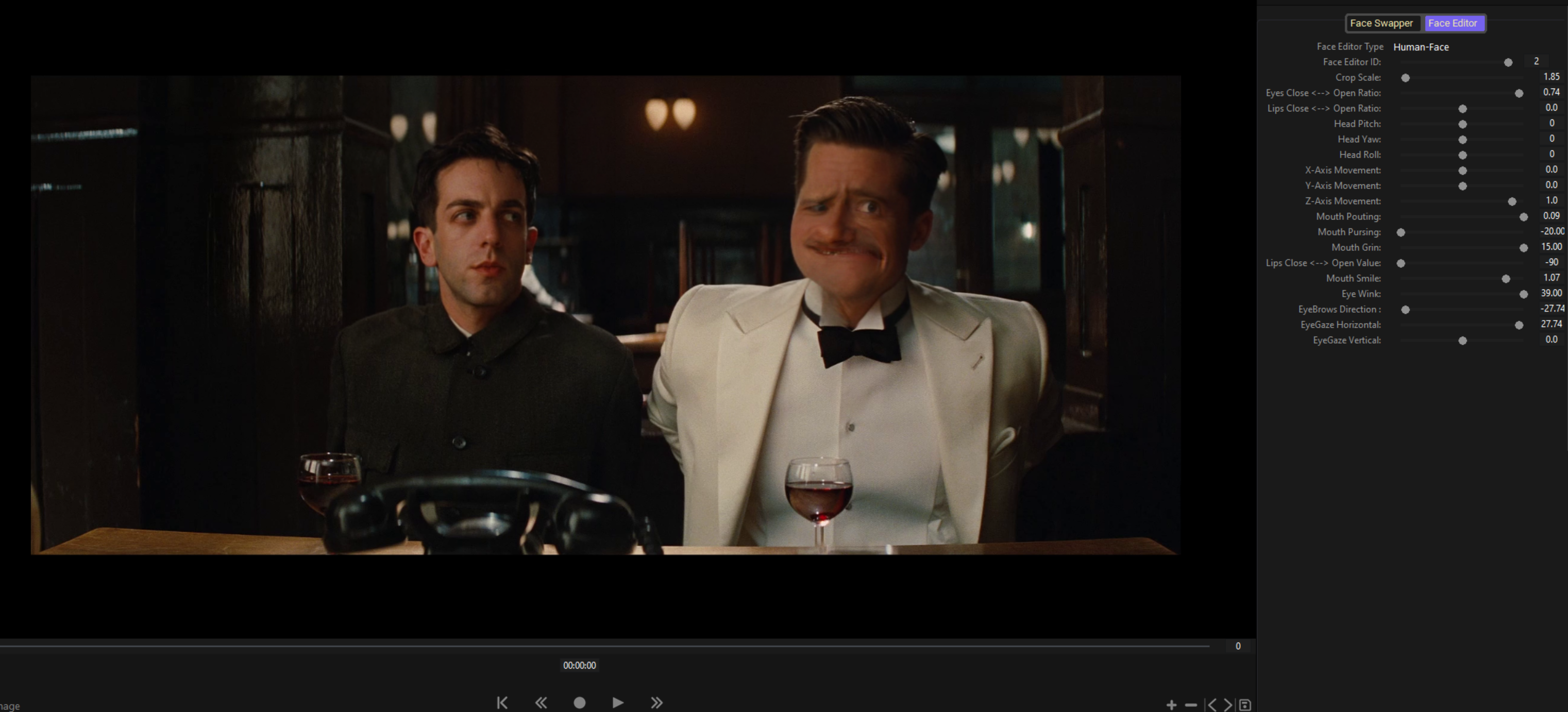
Task: Click the Head Yaw slider handle
Action: (x=1463, y=140)
